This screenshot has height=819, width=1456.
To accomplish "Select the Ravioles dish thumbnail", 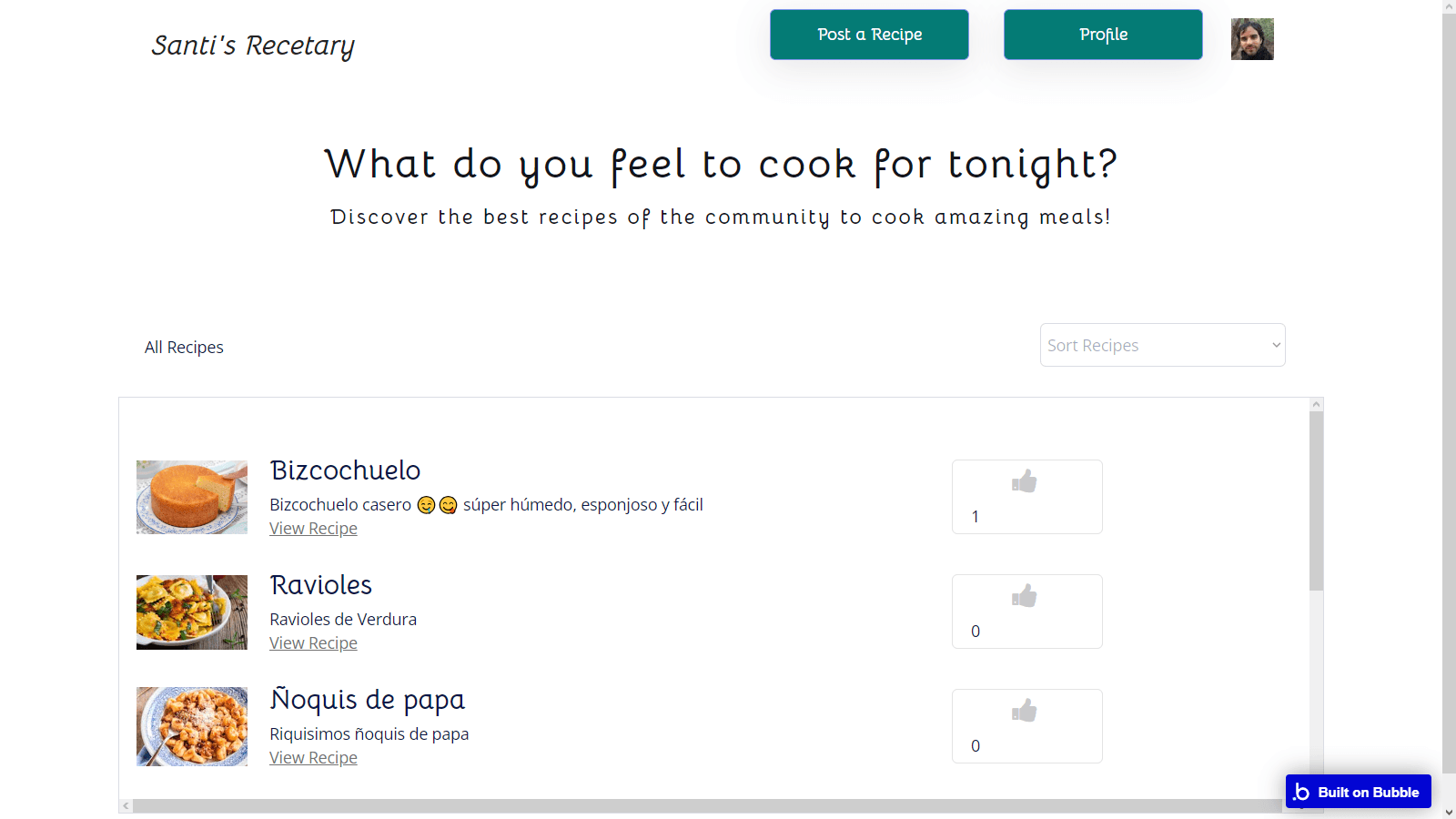I will click(x=192, y=612).
